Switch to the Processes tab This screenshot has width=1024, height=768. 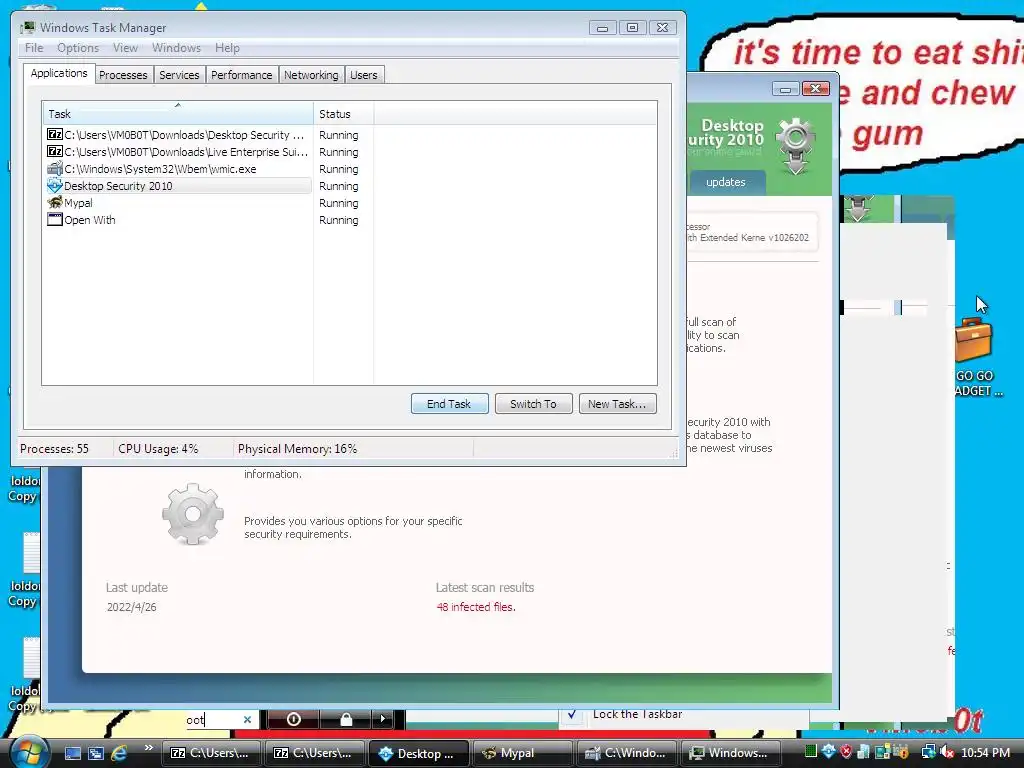tap(123, 75)
